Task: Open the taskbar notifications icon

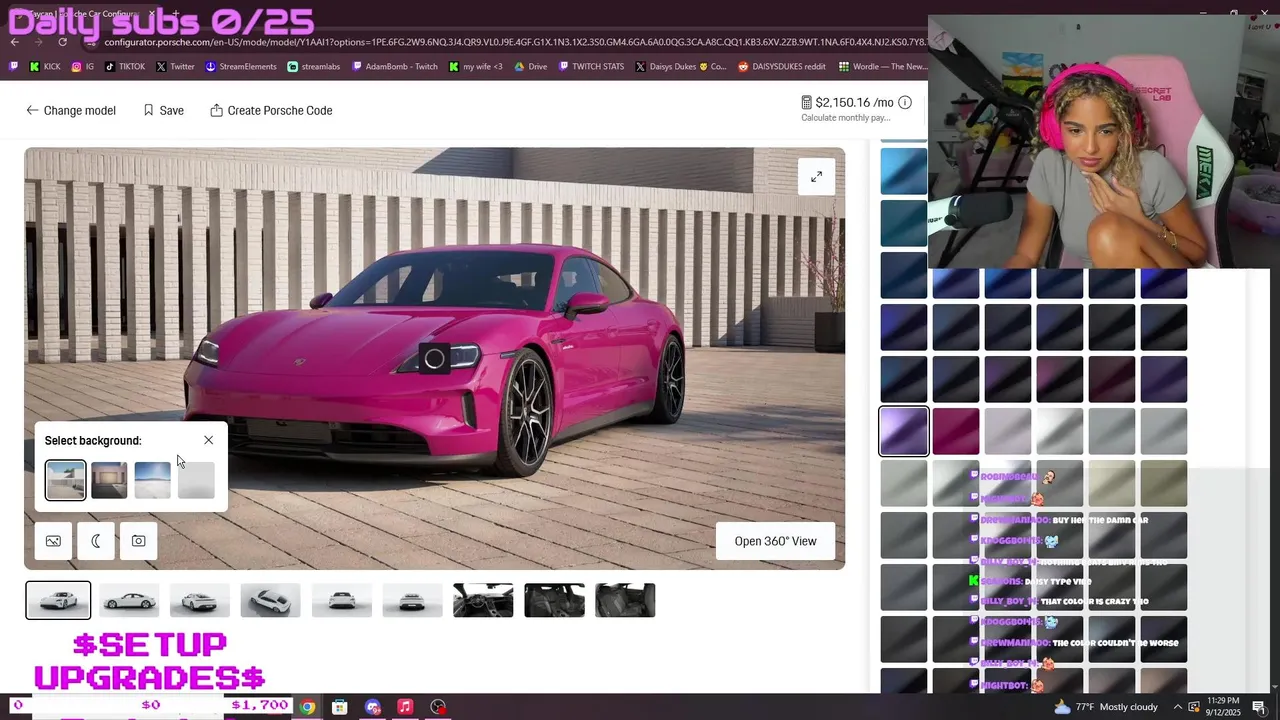Action: pyautogui.click(x=1260, y=707)
